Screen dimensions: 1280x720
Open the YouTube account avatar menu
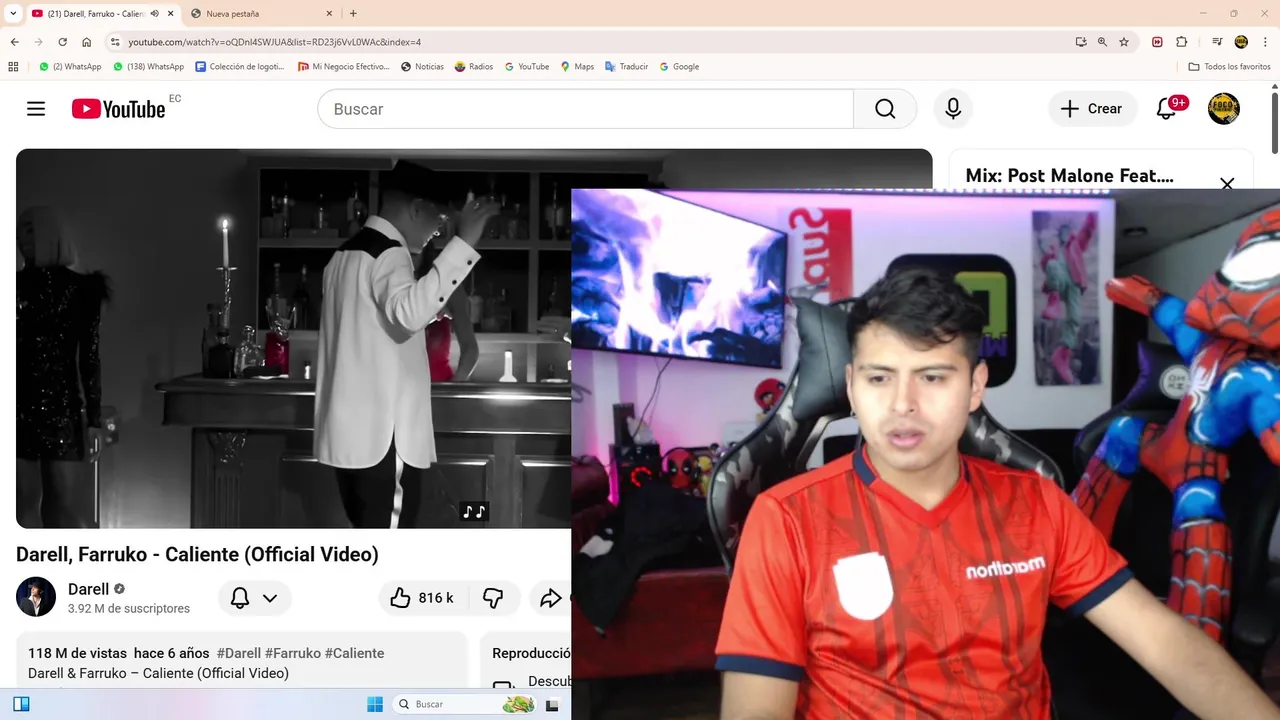click(x=1224, y=109)
